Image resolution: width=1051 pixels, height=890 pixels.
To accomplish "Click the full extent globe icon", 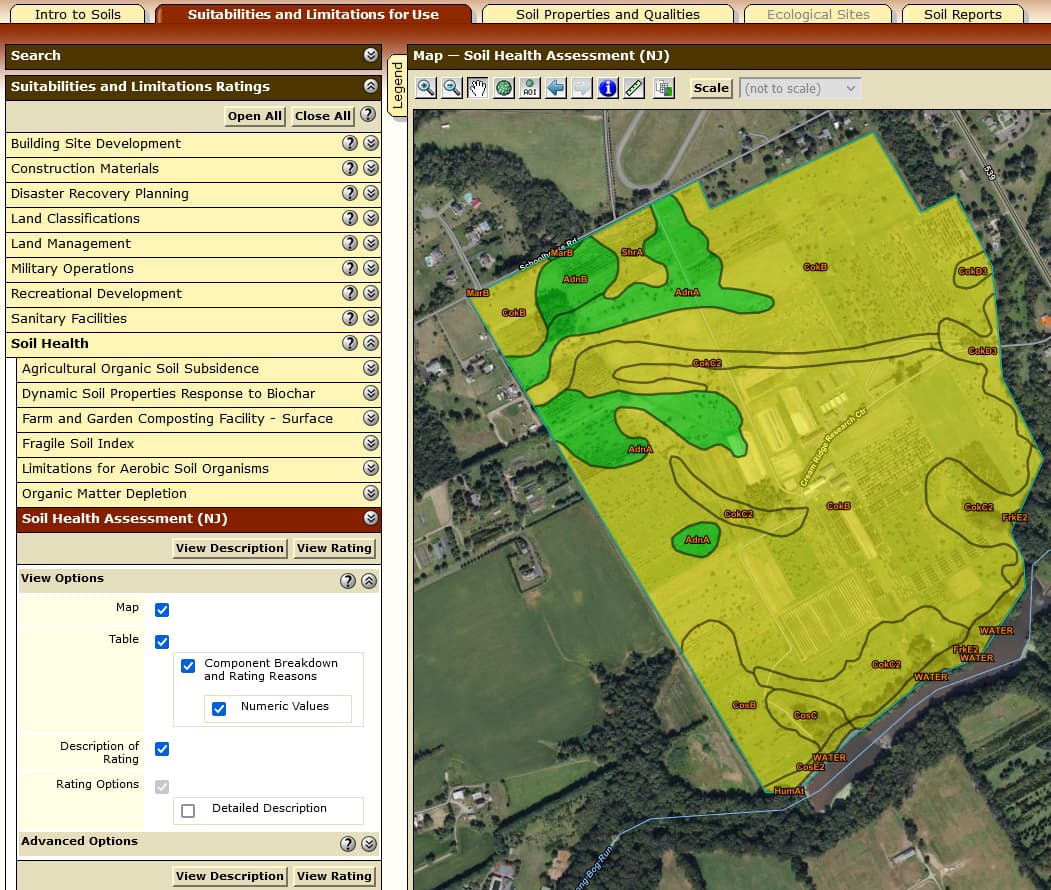I will [504, 88].
